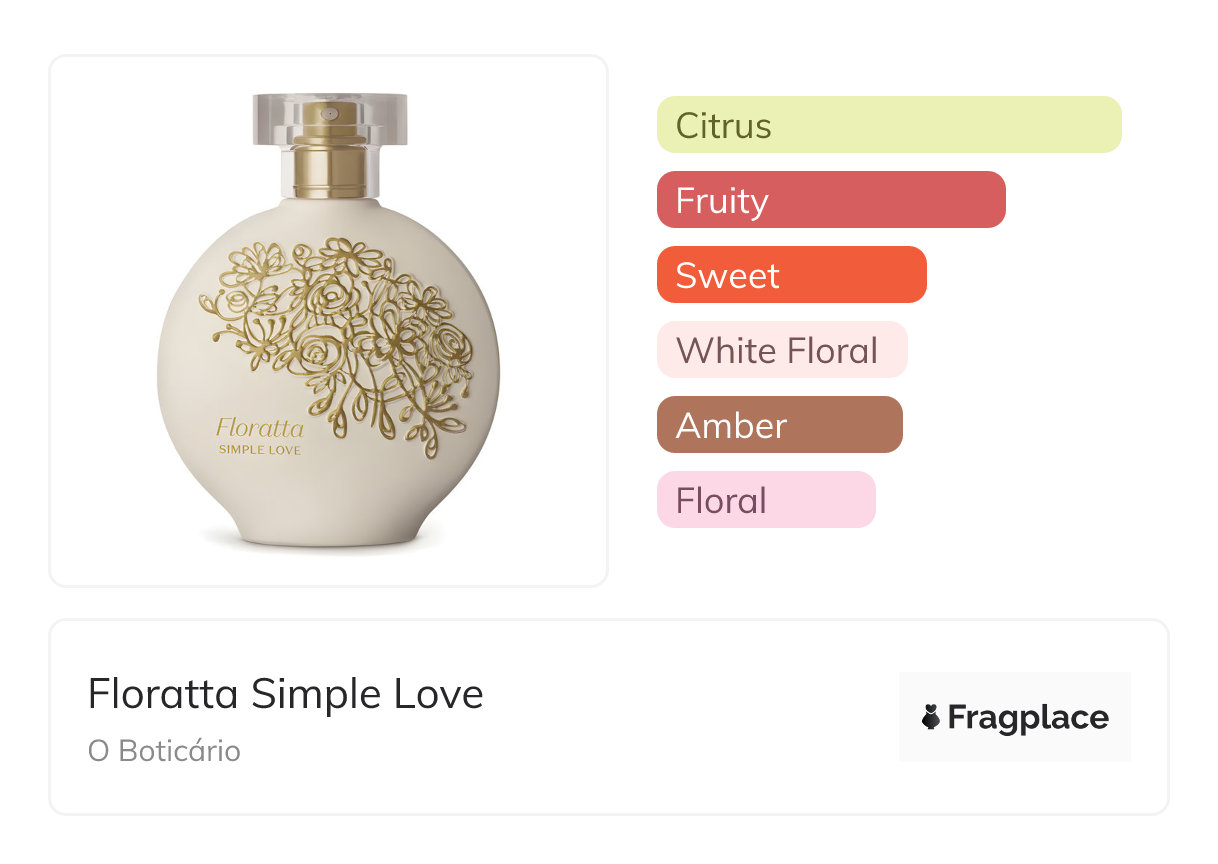Click the gold spray nozzle collar
This screenshot has width=1218, height=864.
tap(330, 172)
